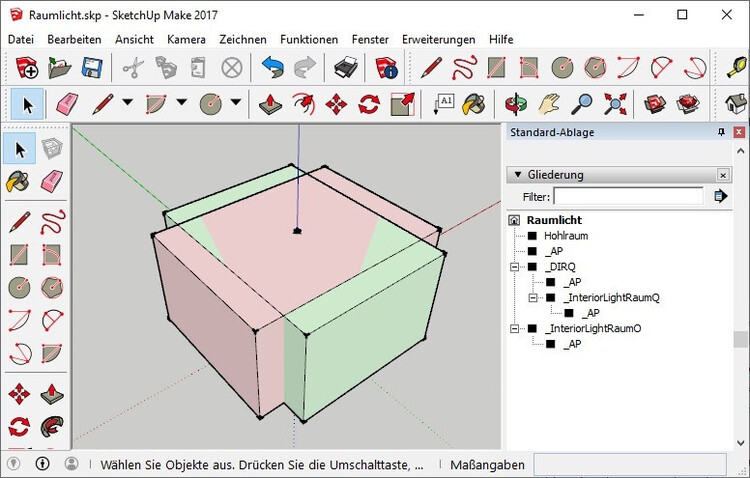The height and width of the screenshot is (478, 750).
Task: Click the credits status bar icon
Action: 43,463
